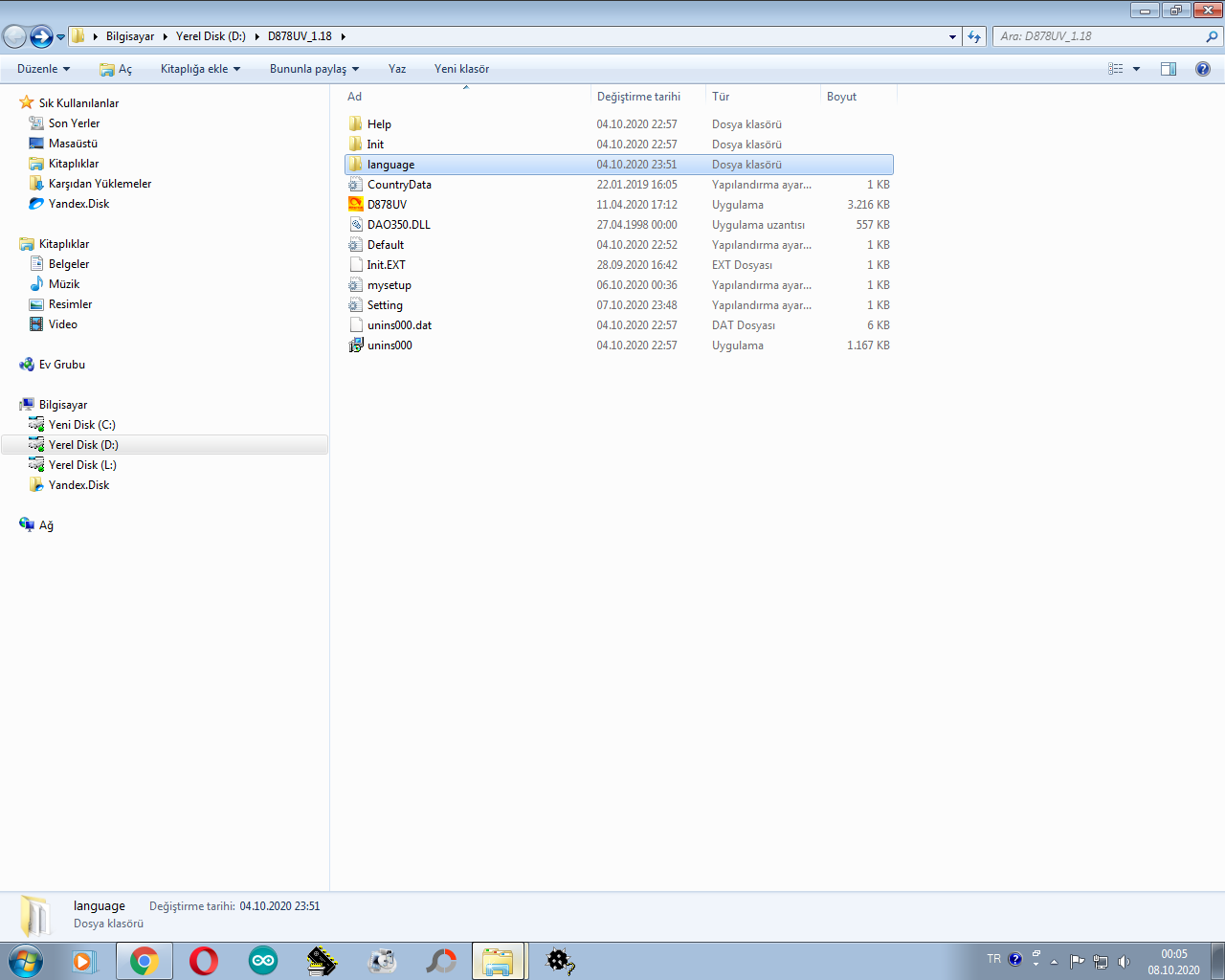
Task: Open the media player taskbar icon
Action: [x=85, y=961]
